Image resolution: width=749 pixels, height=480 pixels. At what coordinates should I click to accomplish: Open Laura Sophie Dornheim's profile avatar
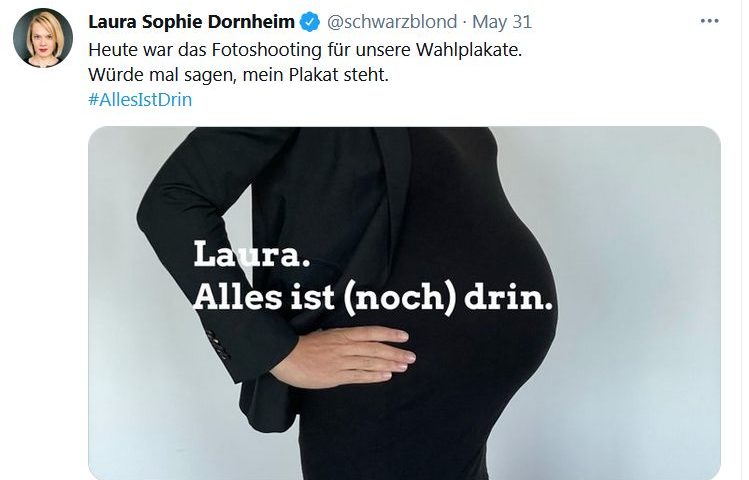[x=43, y=38]
